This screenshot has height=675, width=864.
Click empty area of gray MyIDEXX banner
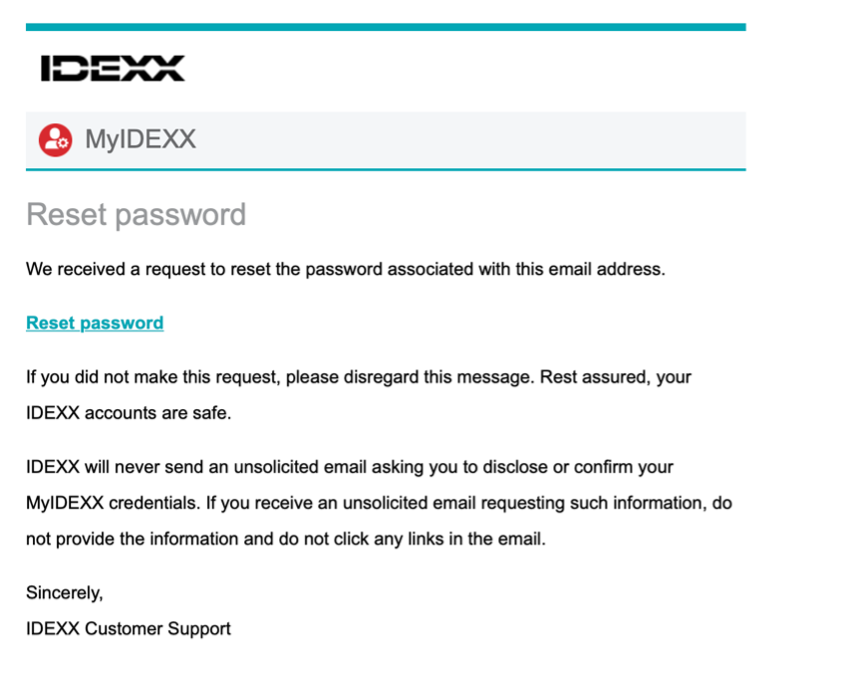pos(468,140)
